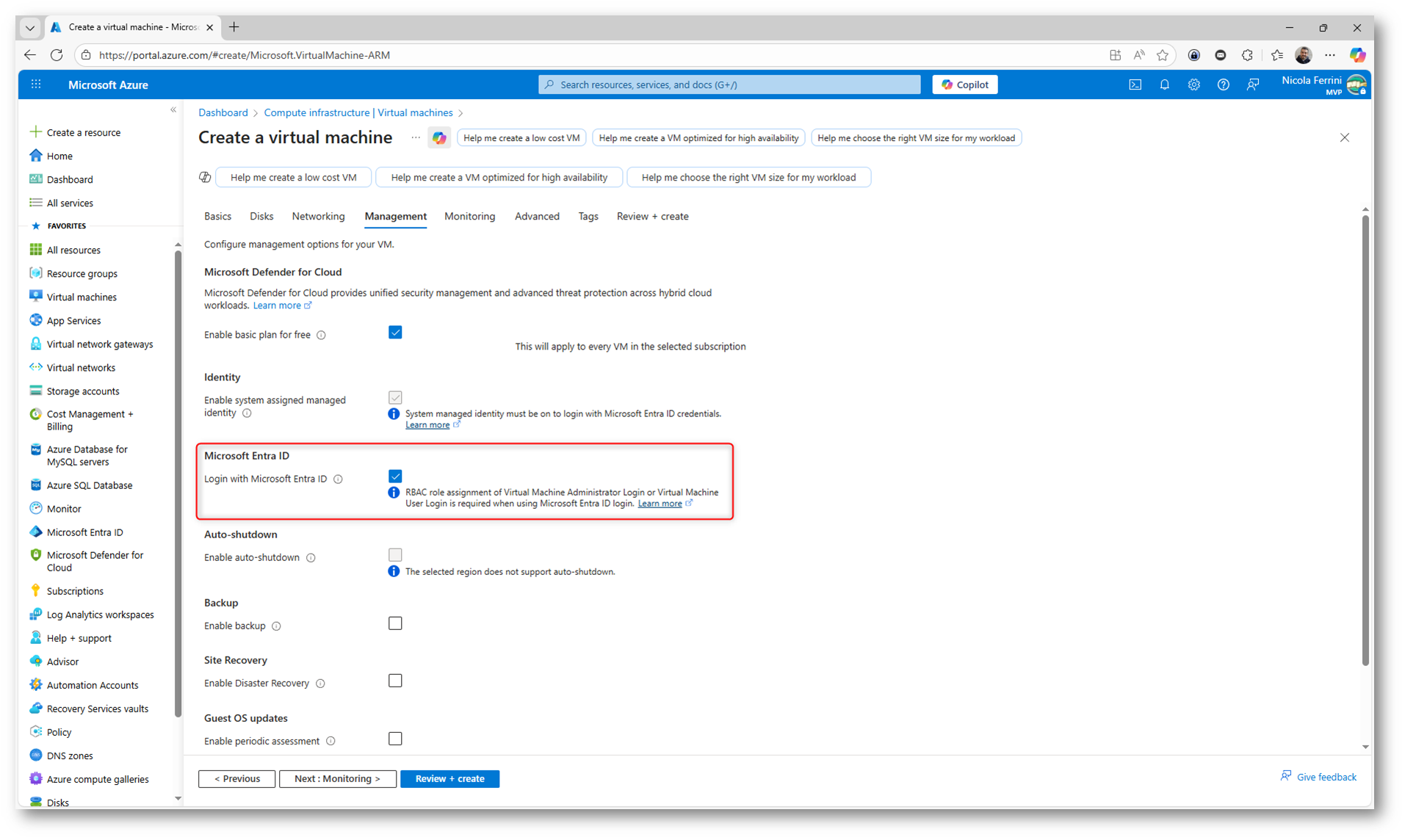Click info icon beside Enable backup
Viewport: 1405px width, 840px height.
click(x=276, y=626)
